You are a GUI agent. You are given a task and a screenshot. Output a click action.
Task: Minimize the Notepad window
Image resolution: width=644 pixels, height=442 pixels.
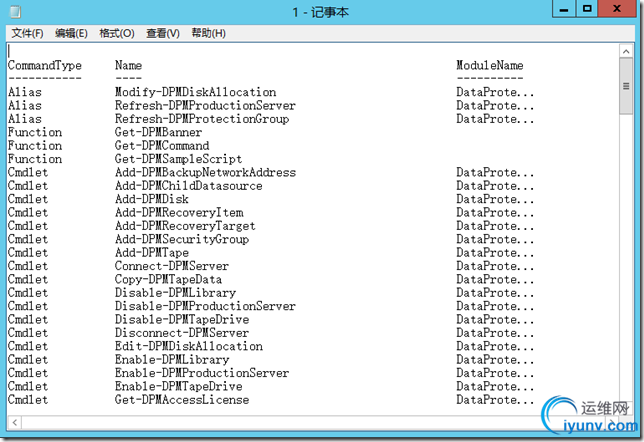pos(564,9)
